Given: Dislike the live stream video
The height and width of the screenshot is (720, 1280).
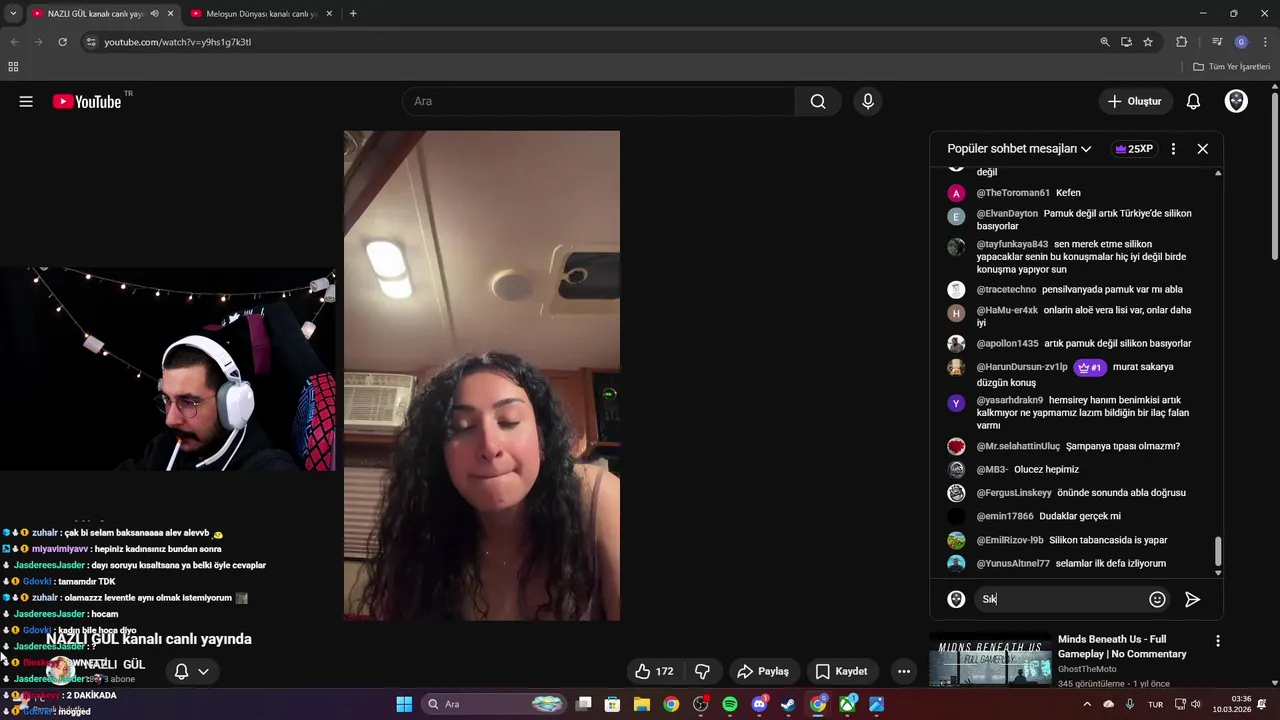Looking at the screenshot, I should click(x=702, y=671).
